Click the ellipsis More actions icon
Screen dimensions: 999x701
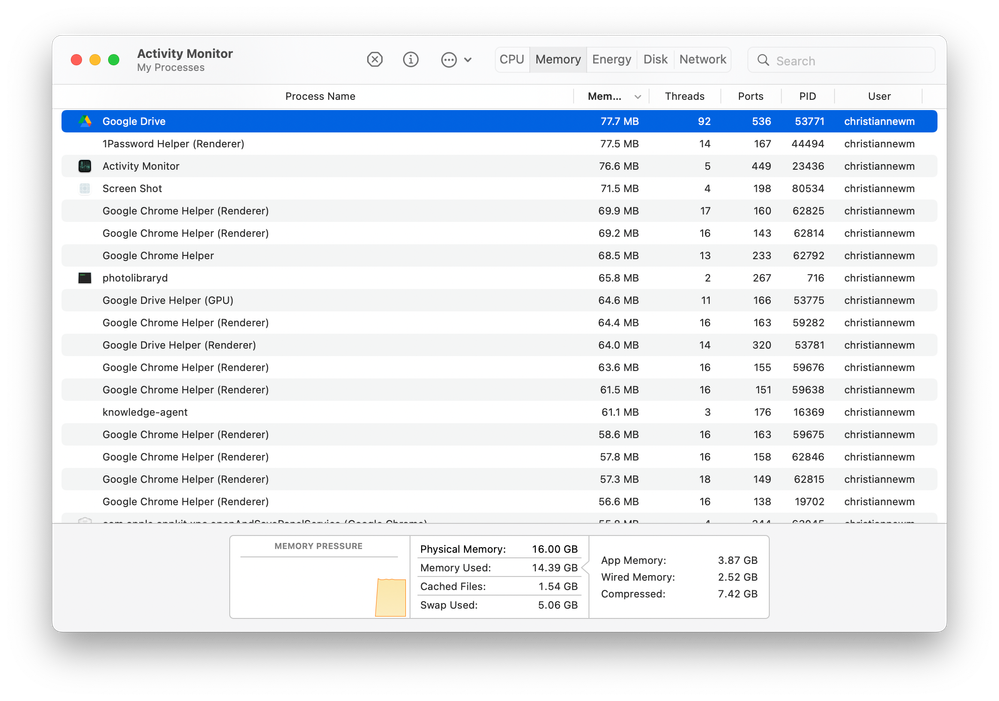449,60
